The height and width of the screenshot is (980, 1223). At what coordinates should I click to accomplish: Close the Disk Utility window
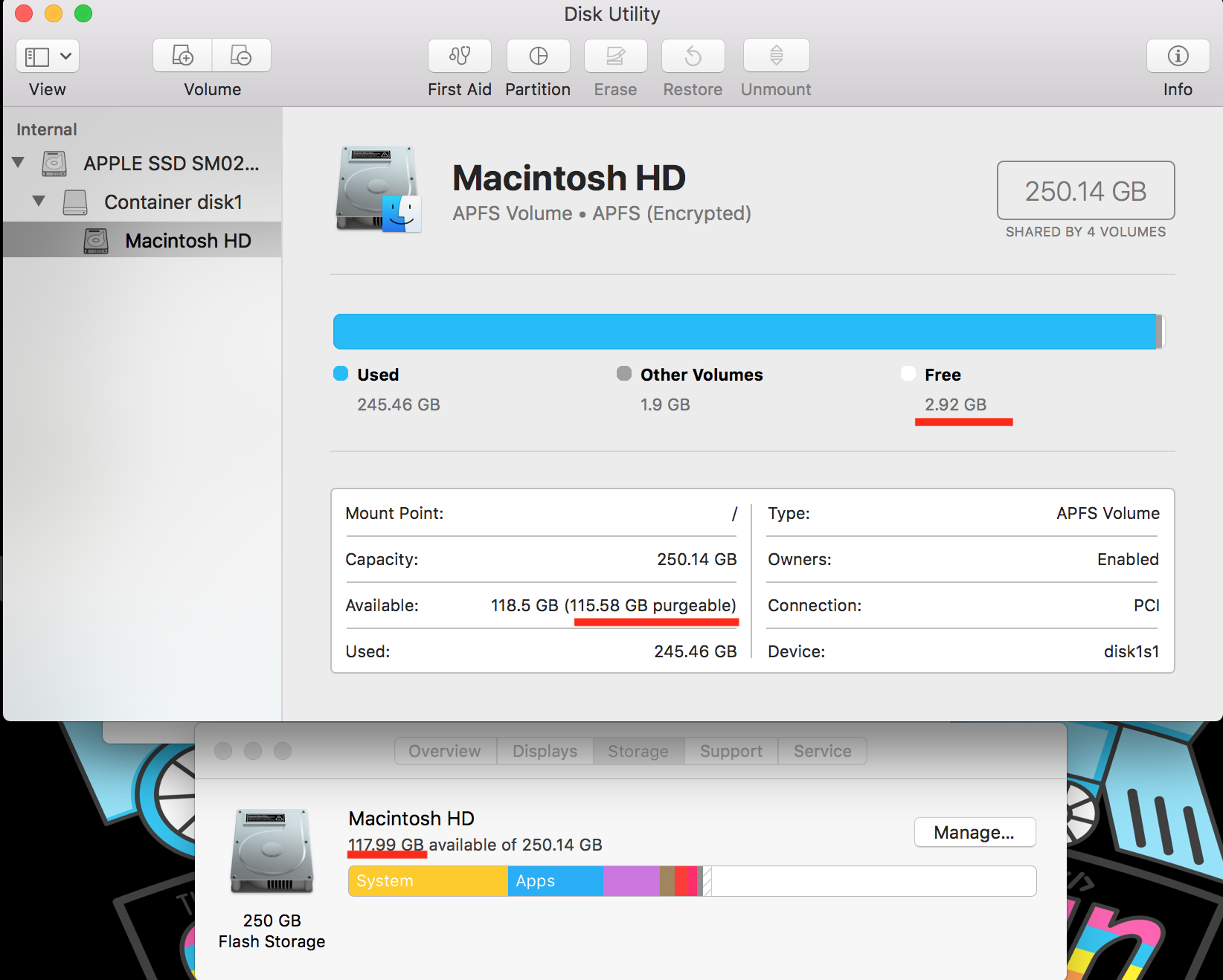24,13
